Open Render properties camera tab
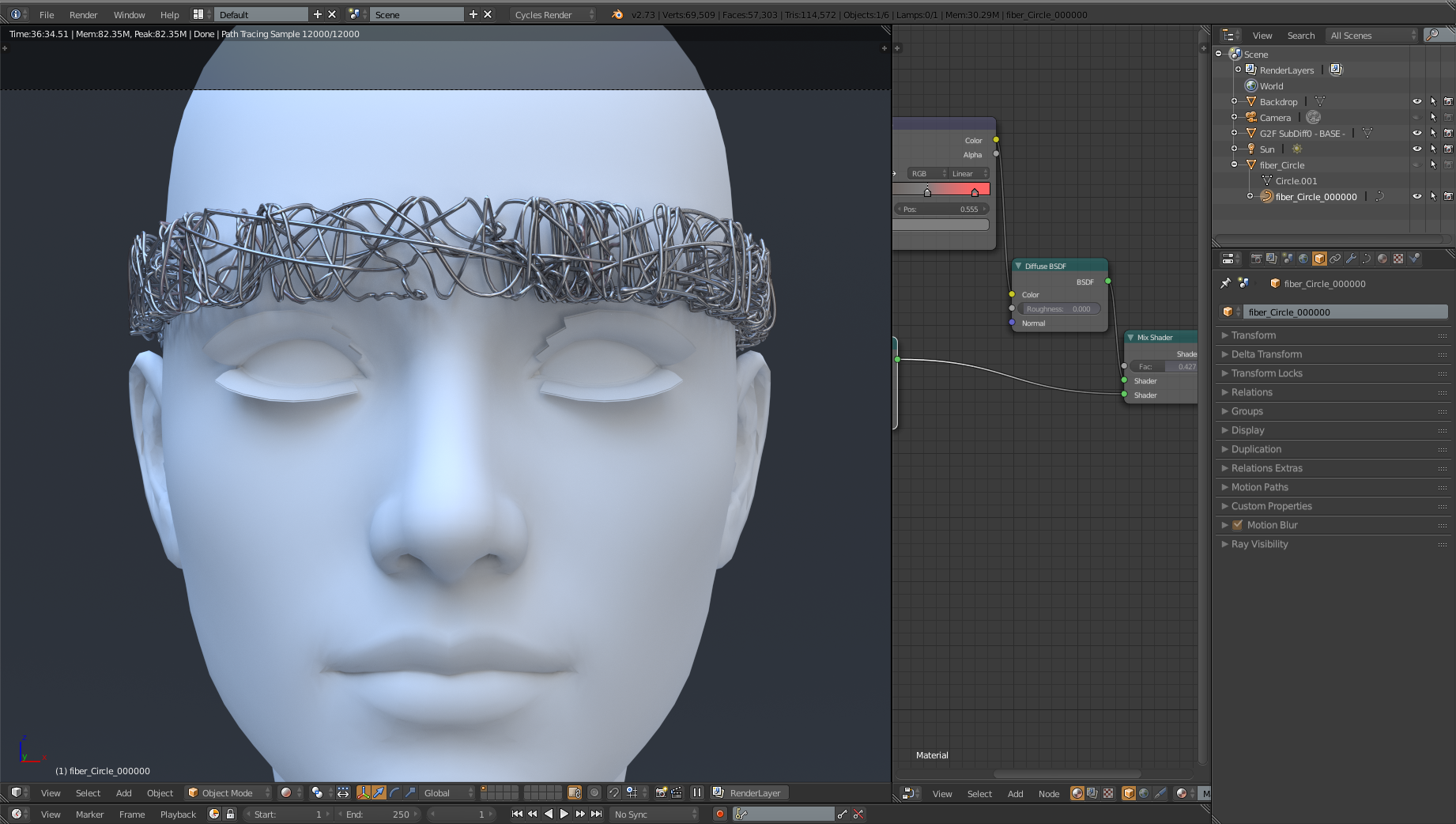This screenshot has width=1456, height=824. [x=1256, y=259]
